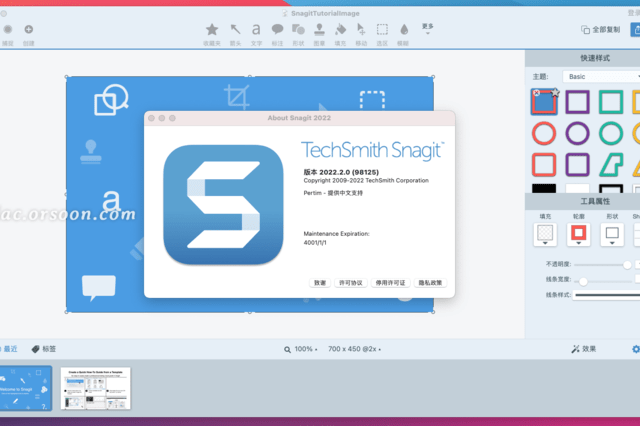Select the Blur (模糊) droplet tool
The height and width of the screenshot is (426, 640).
point(404,29)
